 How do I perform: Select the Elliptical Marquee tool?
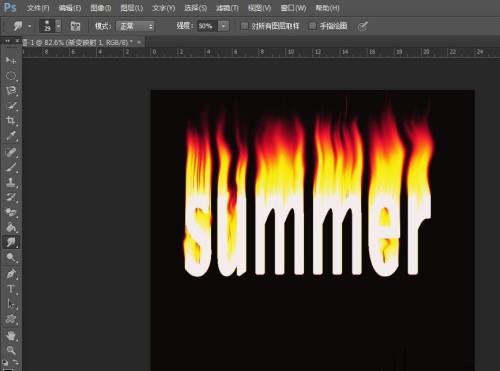[x=11, y=76]
